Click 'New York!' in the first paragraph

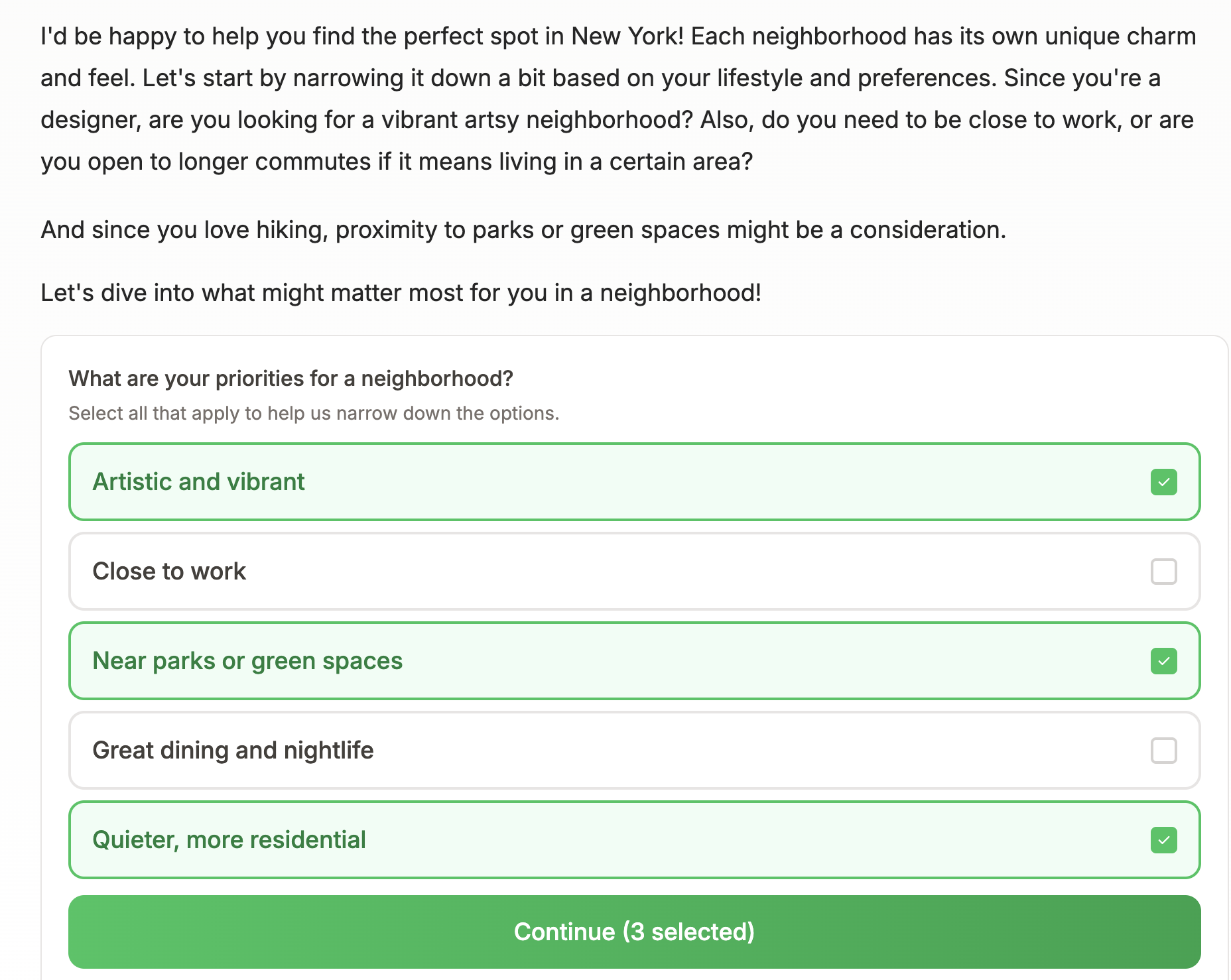pyautogui.click(x=627, y=36)
